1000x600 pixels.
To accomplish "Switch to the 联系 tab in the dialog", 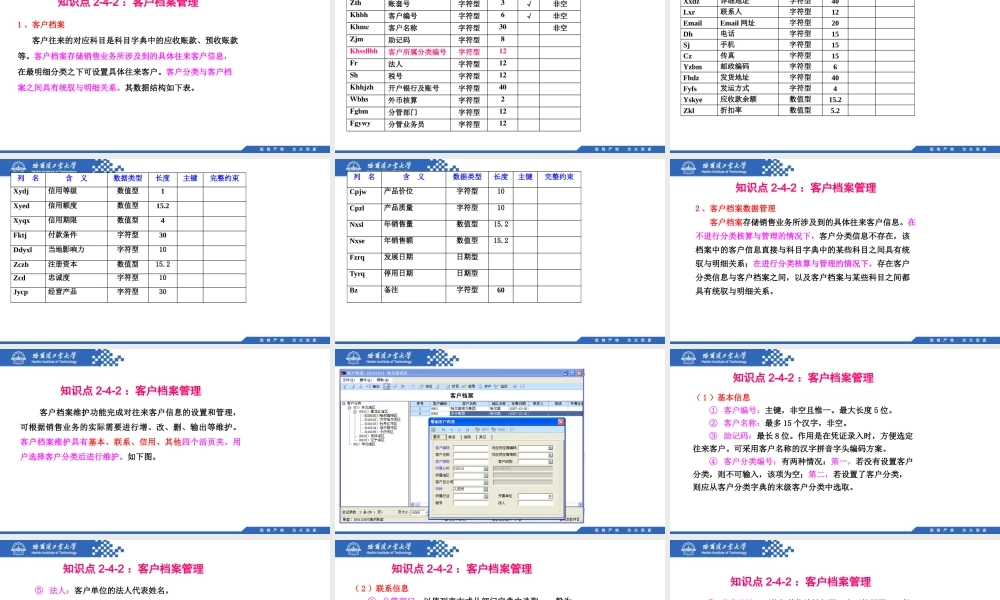I will click(x=452, y=436).
